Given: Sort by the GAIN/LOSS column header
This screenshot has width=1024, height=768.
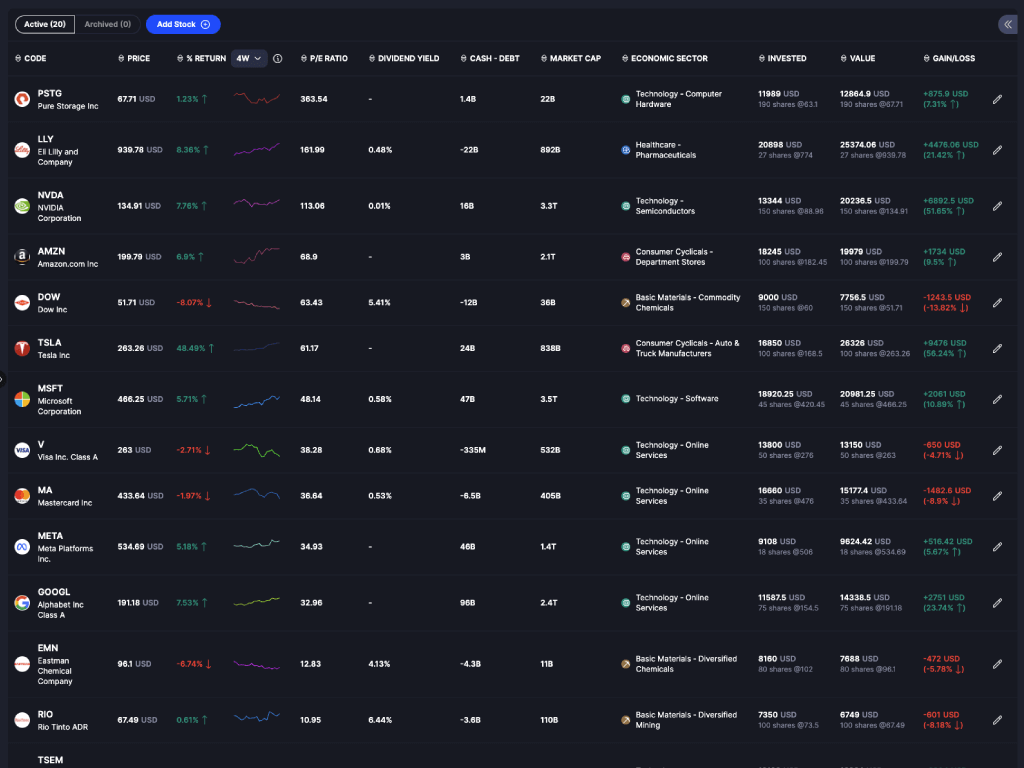Looking at the screenshot, I should 949,59.
